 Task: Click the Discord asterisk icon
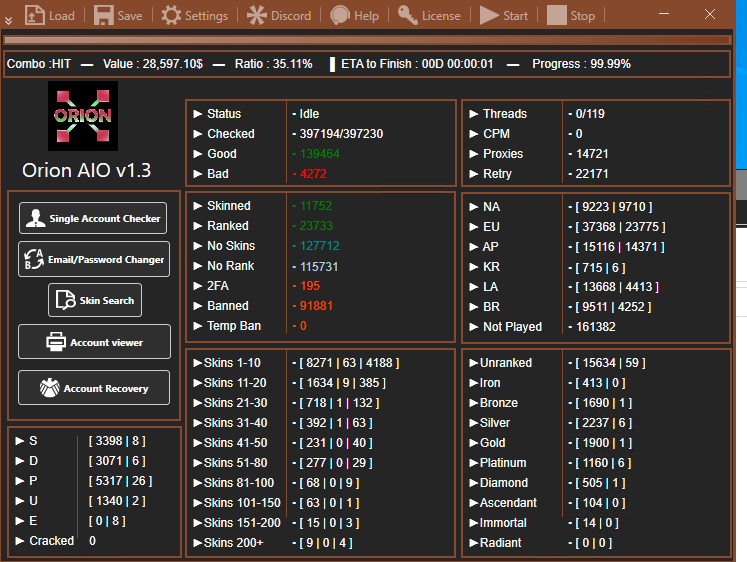[257, 15]
